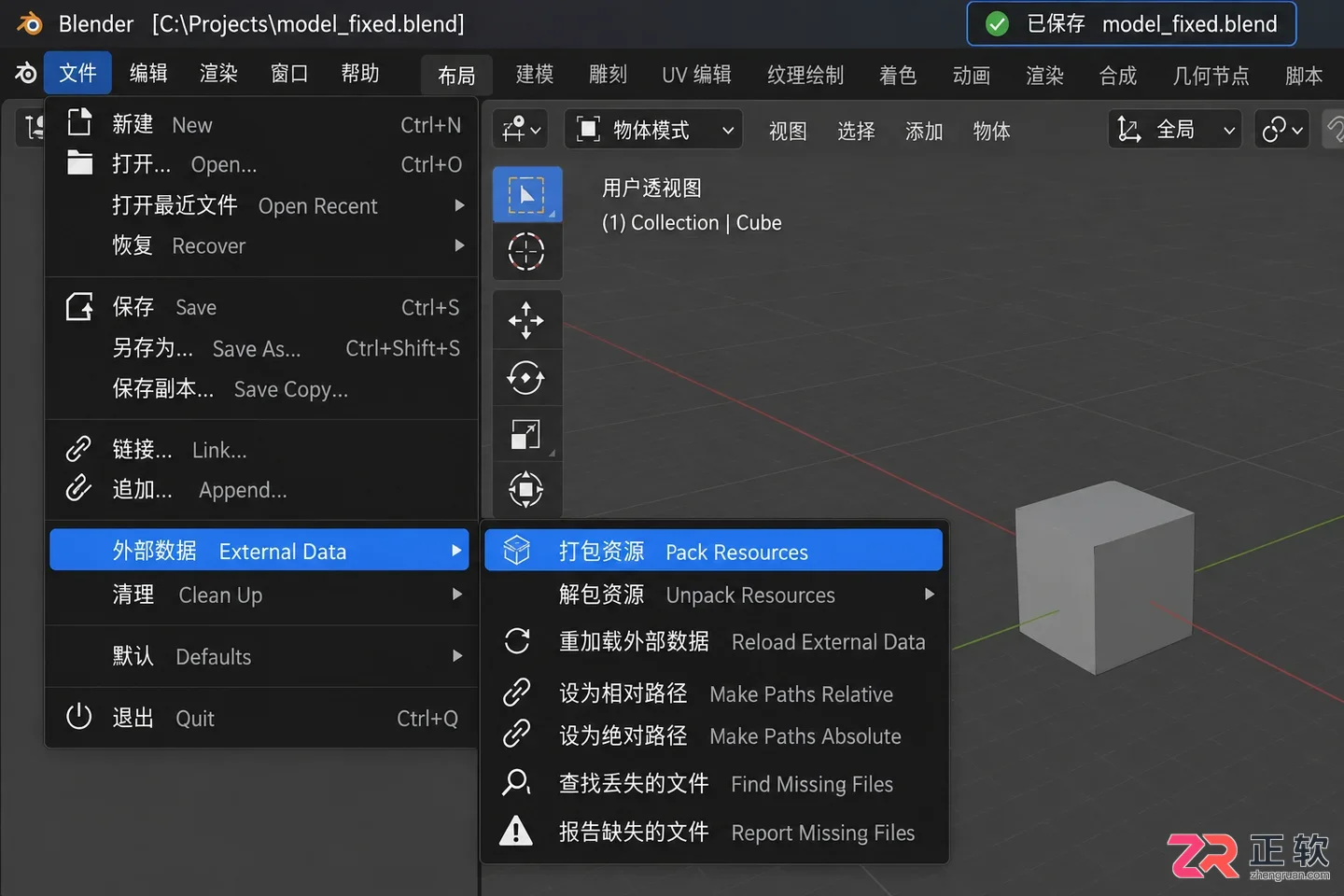1344x896 pixels.
Task: Click the green saved checkmark icon
Action: pos(997,24)
